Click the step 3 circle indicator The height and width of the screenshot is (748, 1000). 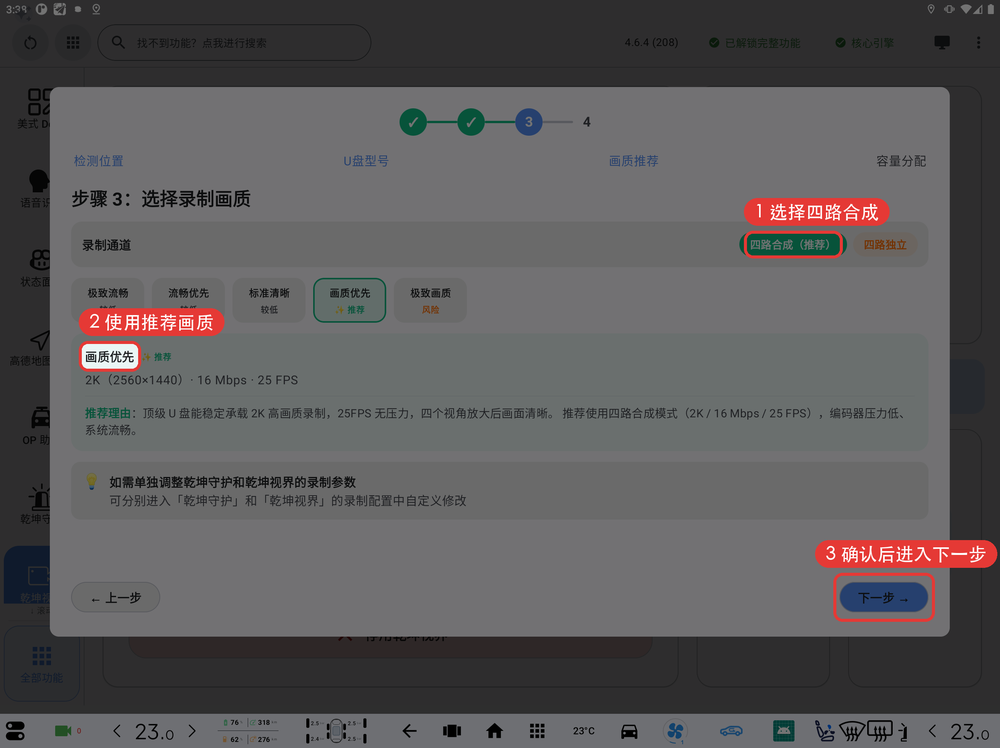(x=529, y=122)
